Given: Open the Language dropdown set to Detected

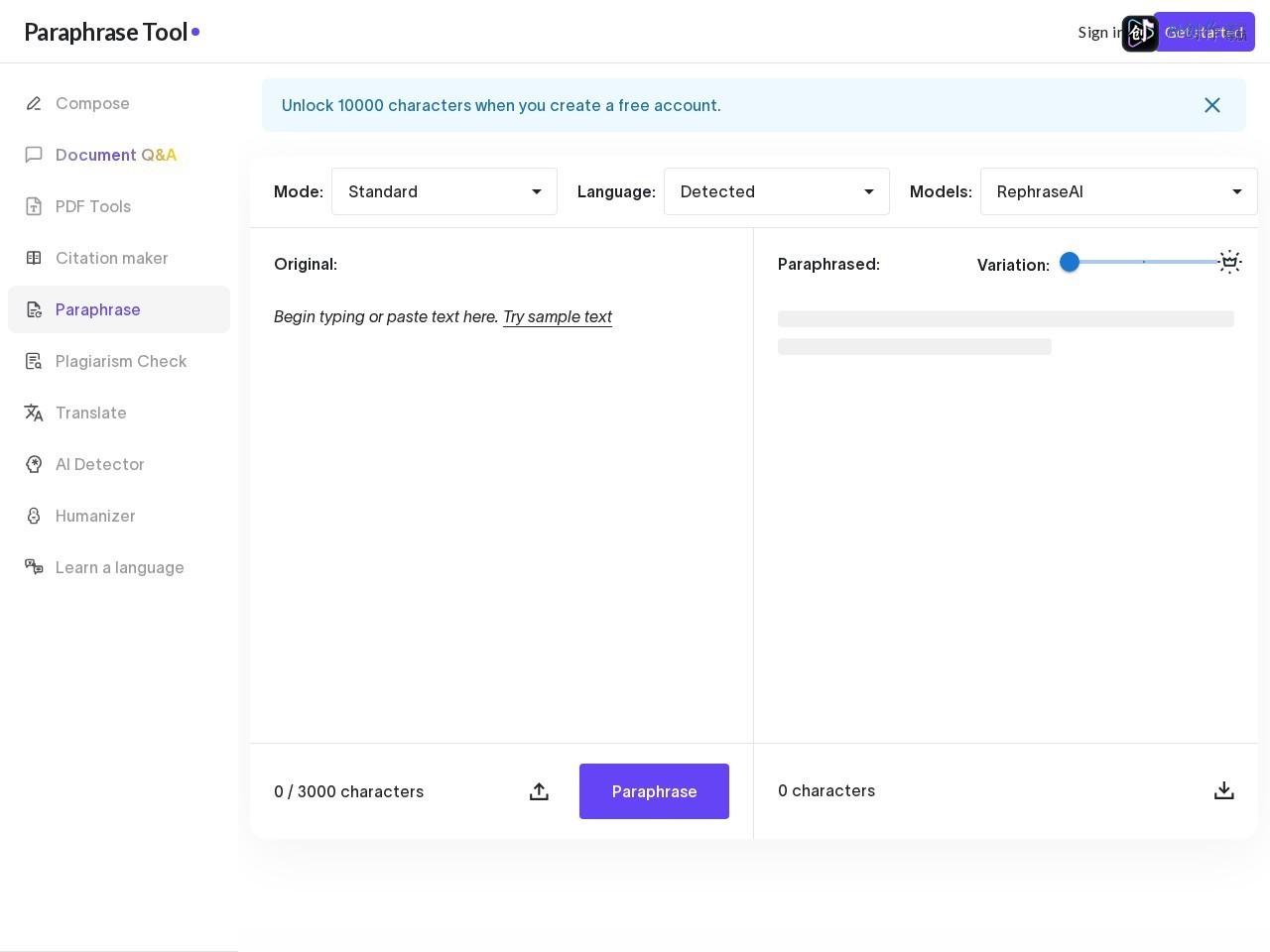Looking at the screenshot, I should tap(777, 191).
